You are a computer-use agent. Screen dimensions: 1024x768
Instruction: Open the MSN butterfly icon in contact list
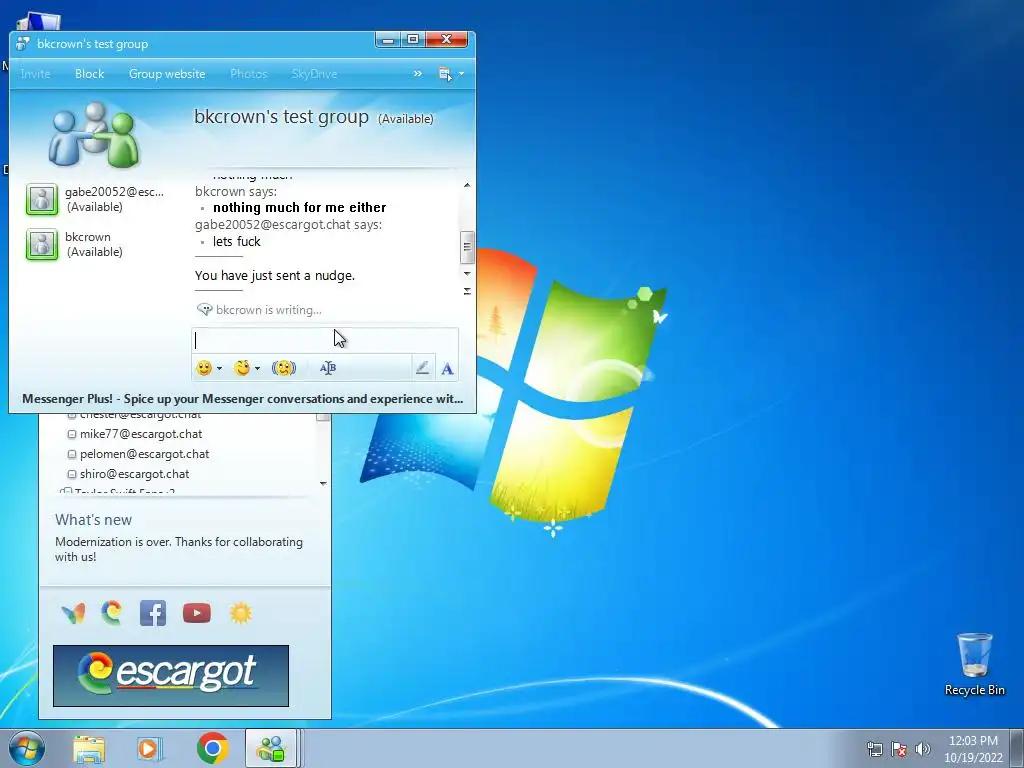pos(73,613)
